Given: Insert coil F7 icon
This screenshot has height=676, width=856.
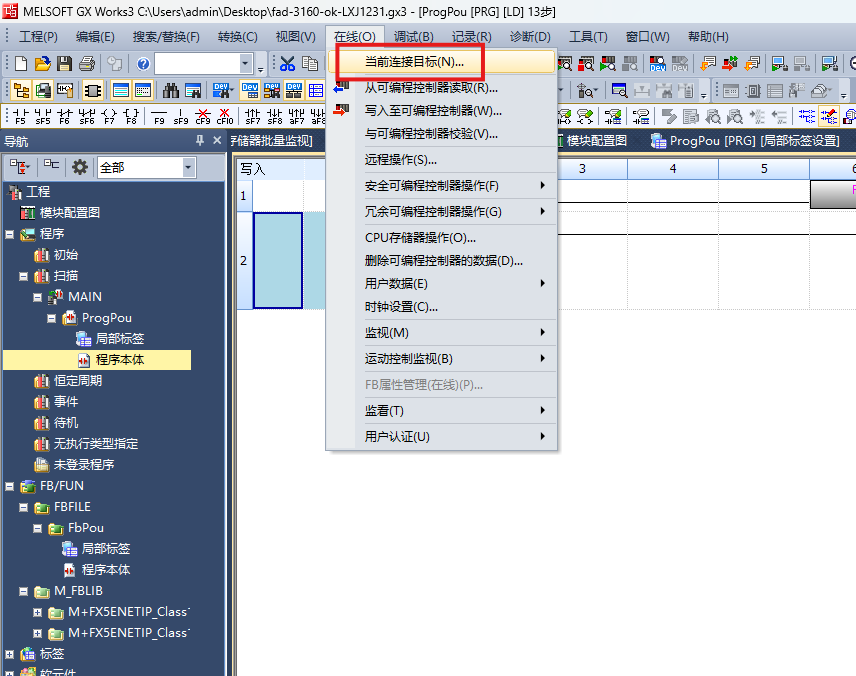Looking at the screenshot, I should point(109,116).
